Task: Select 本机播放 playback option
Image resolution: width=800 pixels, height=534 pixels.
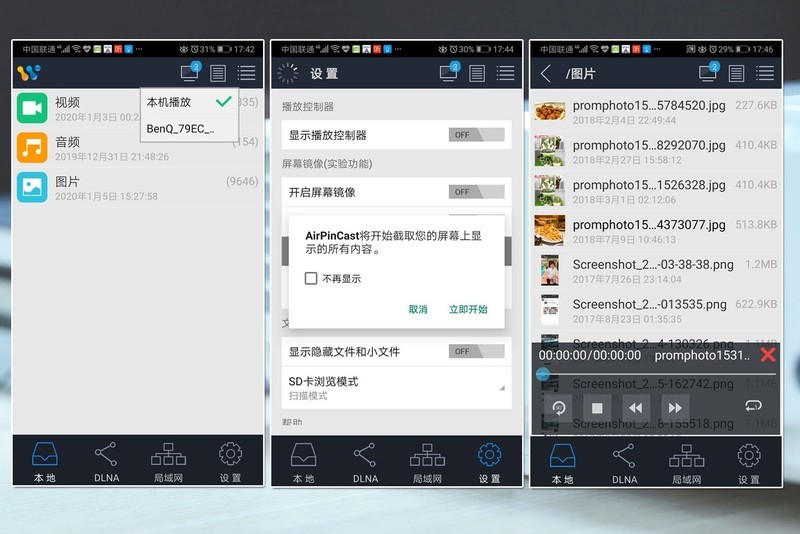Action: click(x=189, y=102)
